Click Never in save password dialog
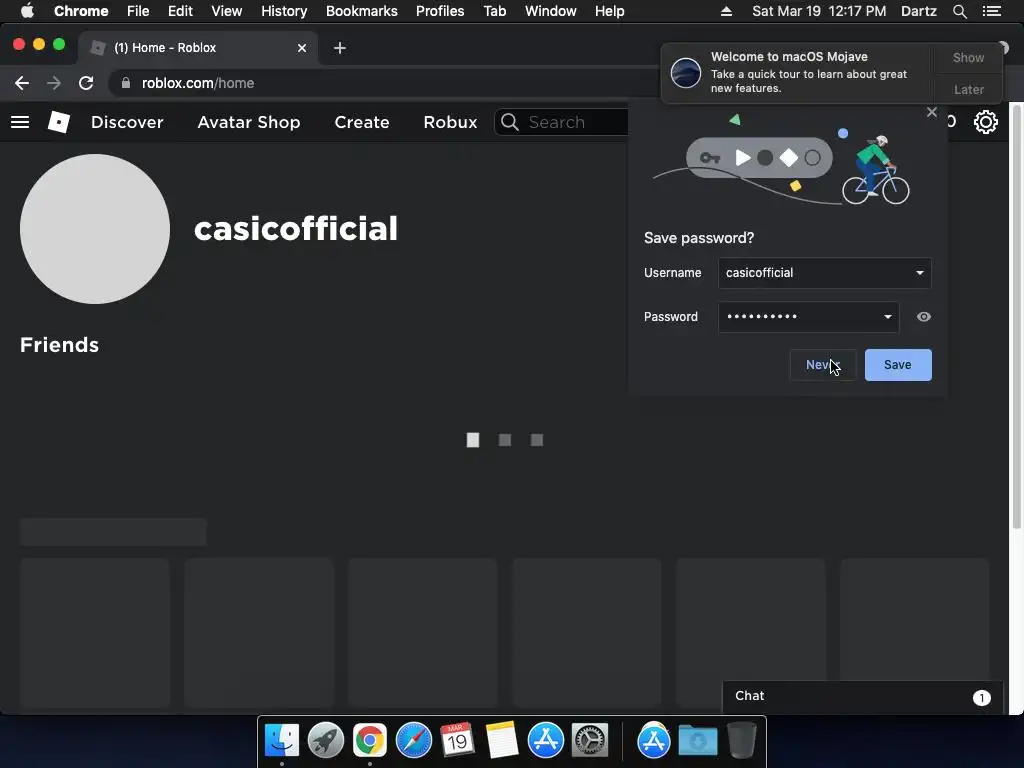Viewport: 1024px width, 768px height. pos(822,365)
